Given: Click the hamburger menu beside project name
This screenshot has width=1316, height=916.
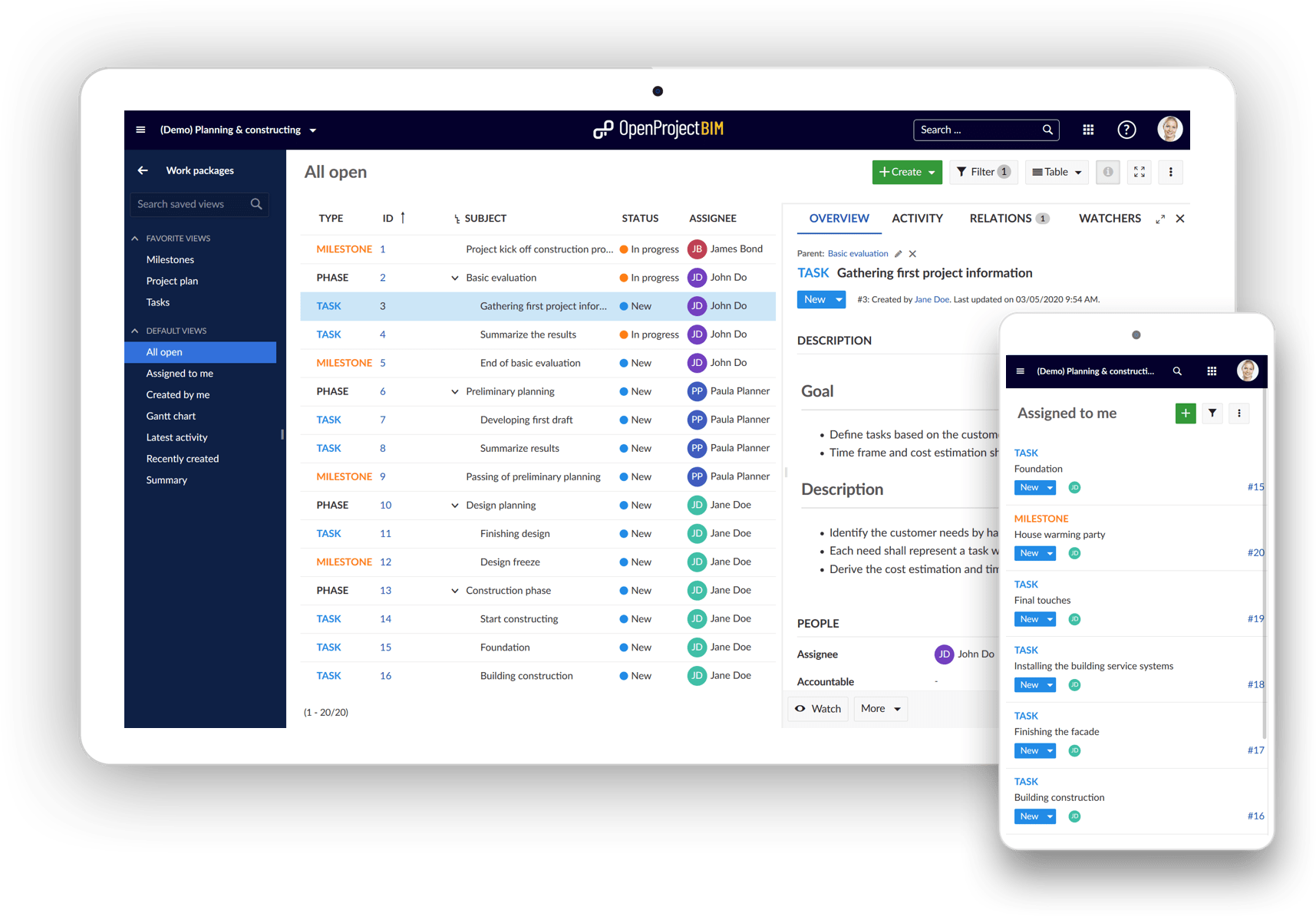Looking at the screenshot, I should pyautogui.click(x=140, y=130).
